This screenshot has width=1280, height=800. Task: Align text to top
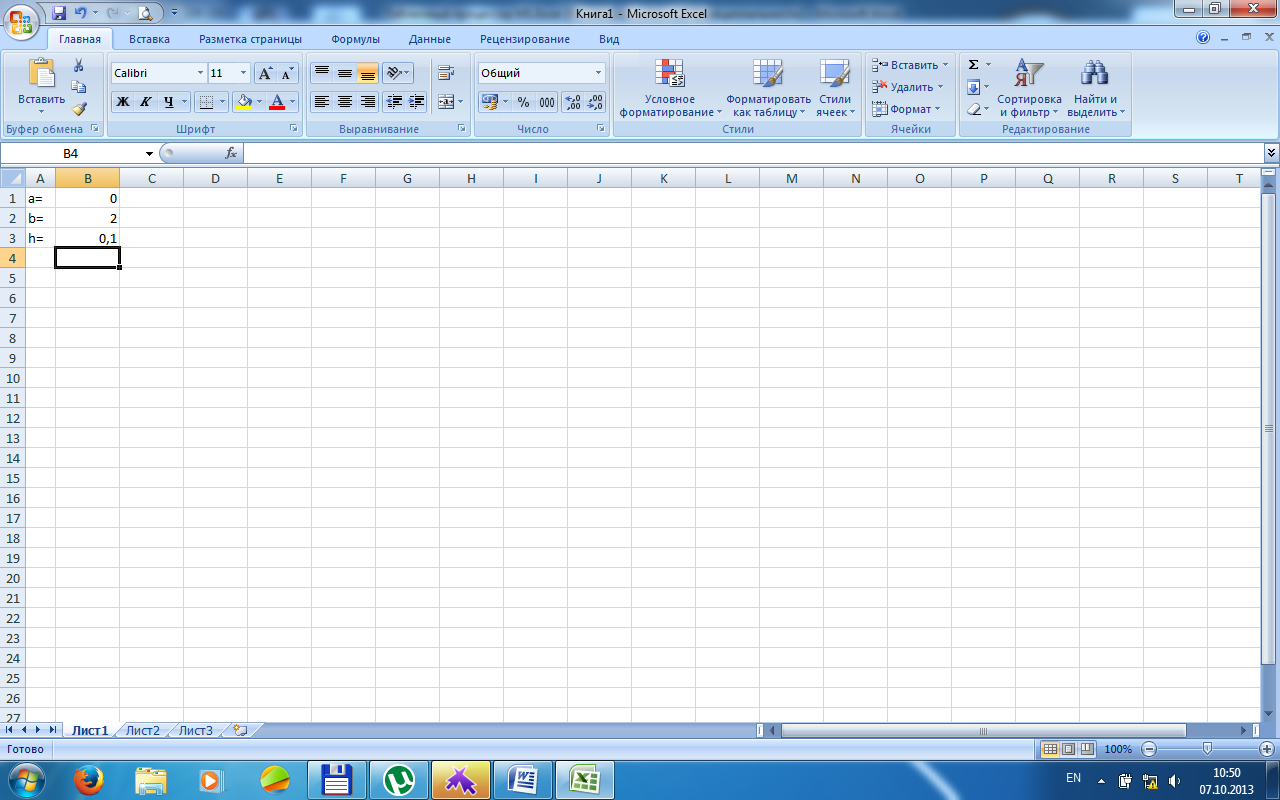322,73
